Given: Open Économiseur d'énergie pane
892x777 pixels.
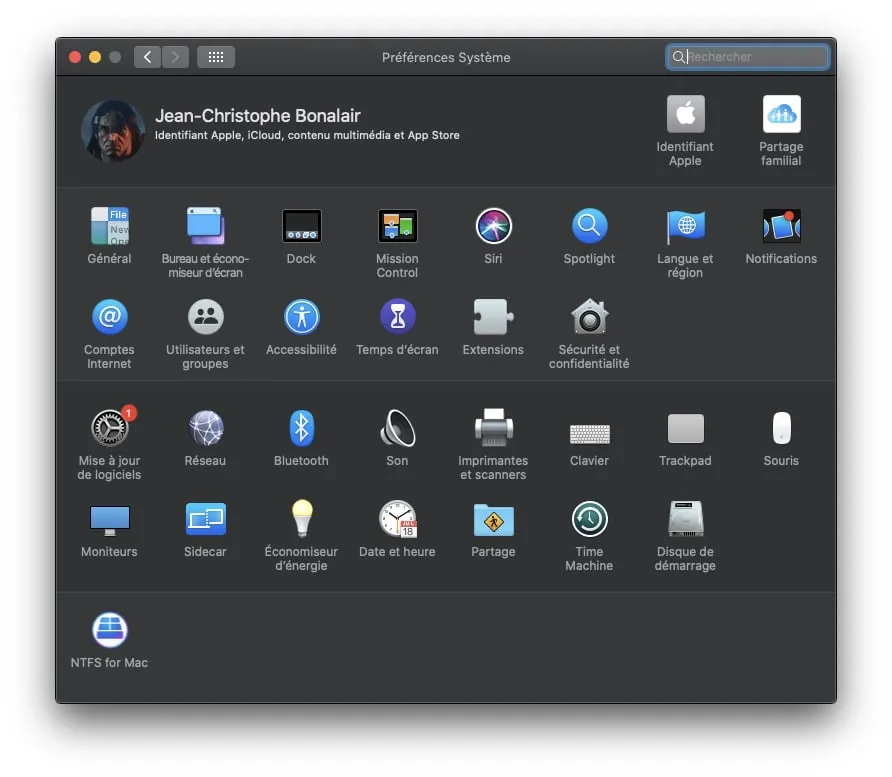Looking at the screenshot, I should coord(302,520).
